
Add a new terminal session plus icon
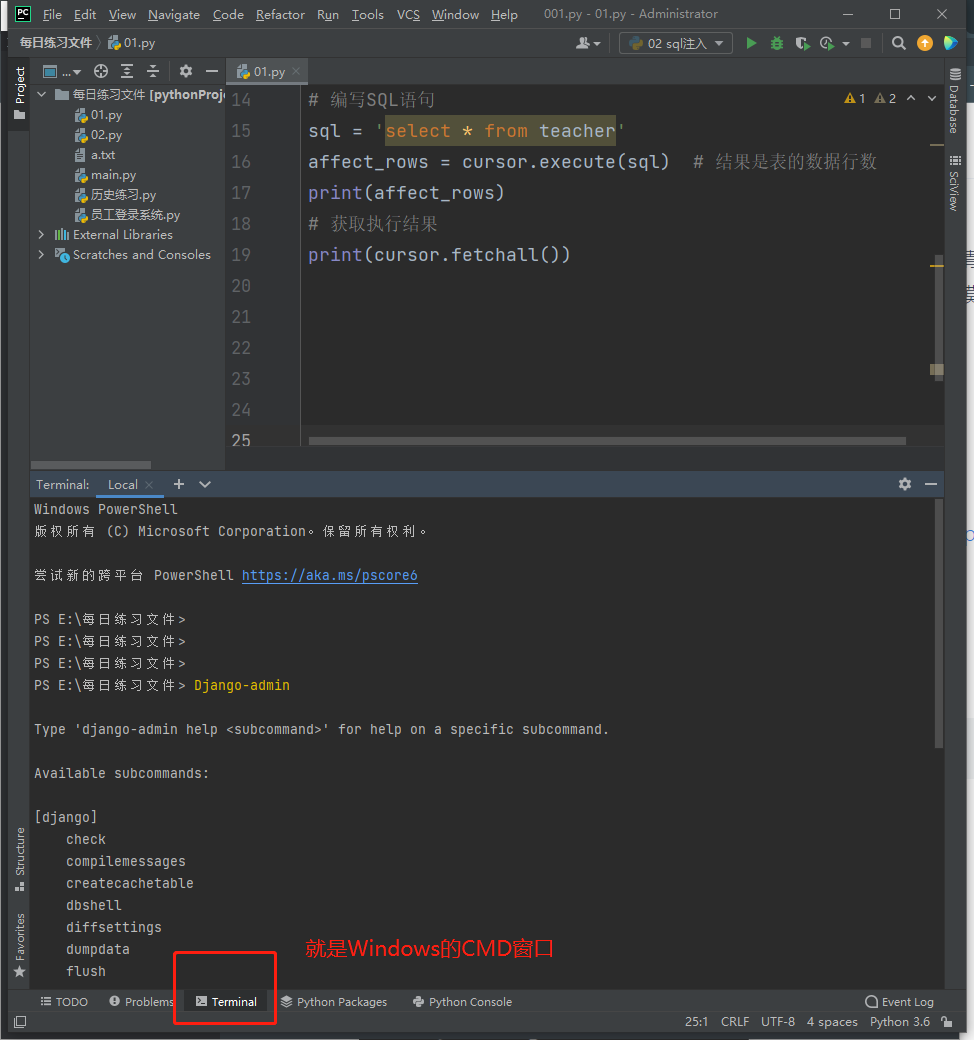coord(178,484)
